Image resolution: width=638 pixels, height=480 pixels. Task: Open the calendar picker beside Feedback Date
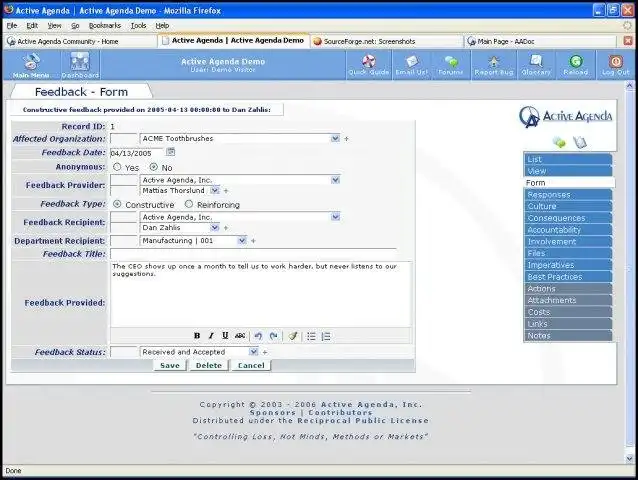click(170, 152)
